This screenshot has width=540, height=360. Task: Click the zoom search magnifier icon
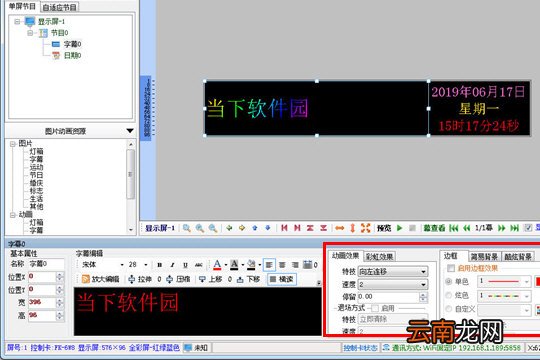pyautogui.click(x=187, y=228)
